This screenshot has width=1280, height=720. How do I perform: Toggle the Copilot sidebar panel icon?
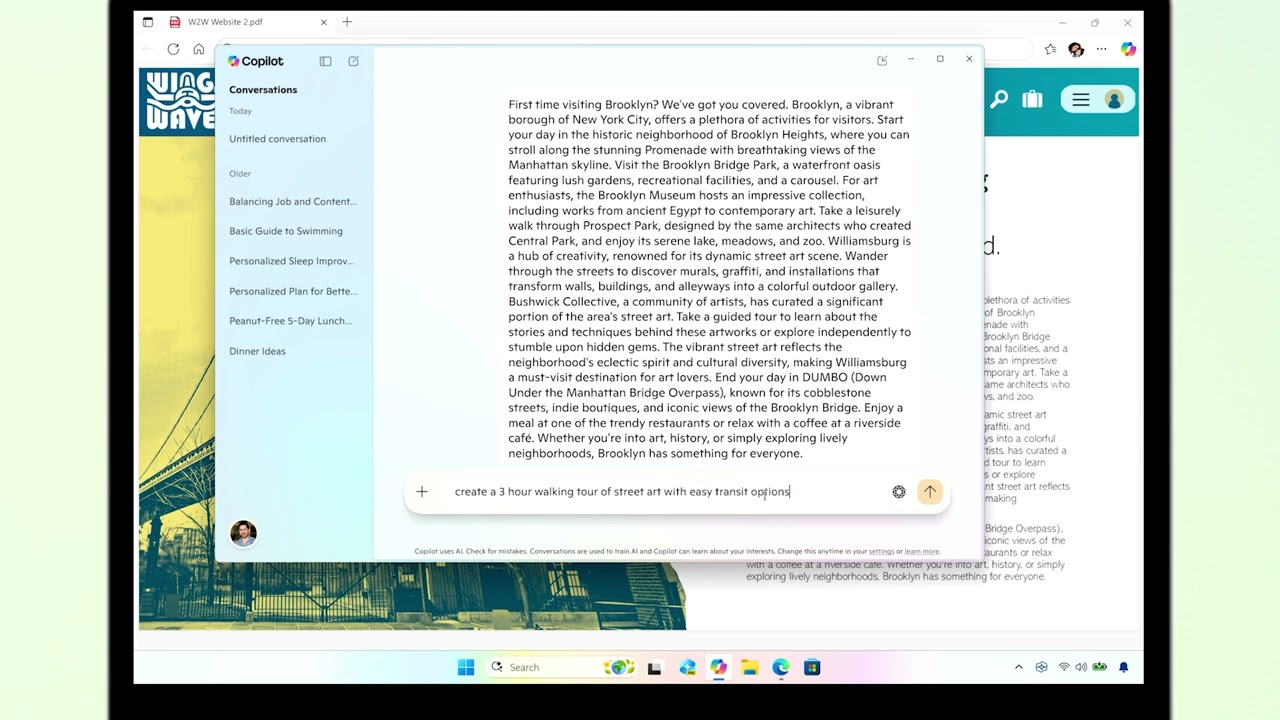click(325, 61)
